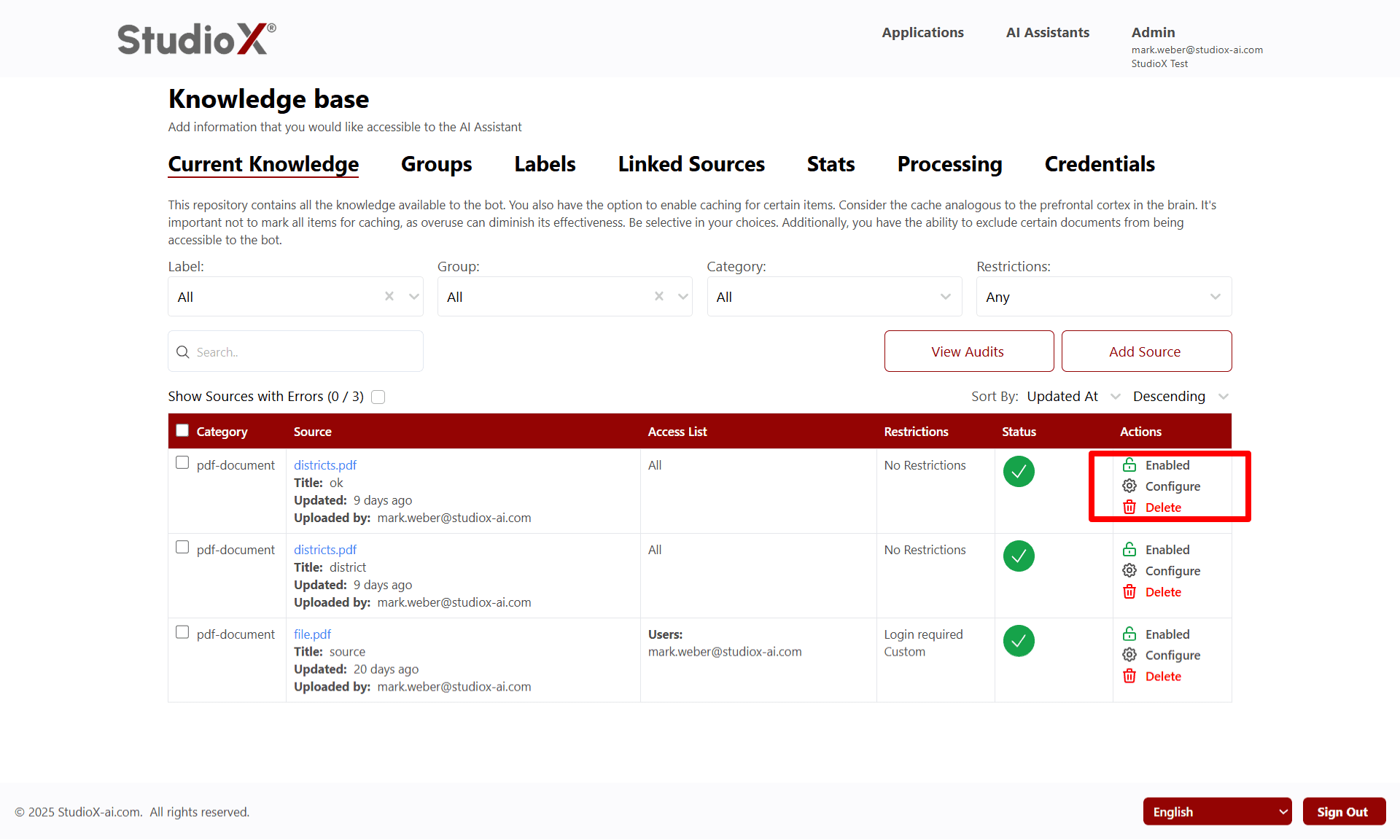Image resolution: width=1400 pixels, height=840 pixels.
Task: Open the English language selector
Action: pyautogui.click(x=1216, y=811)
